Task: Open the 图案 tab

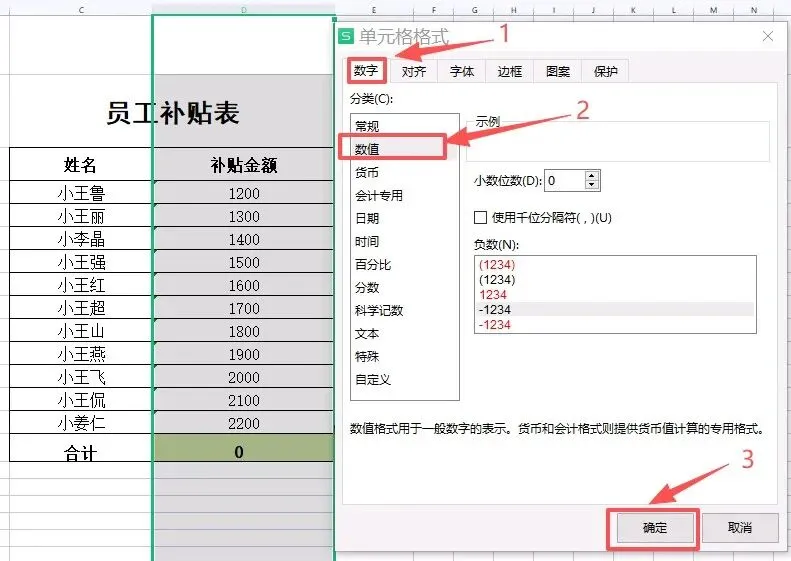Action: [x=557, y=71]
